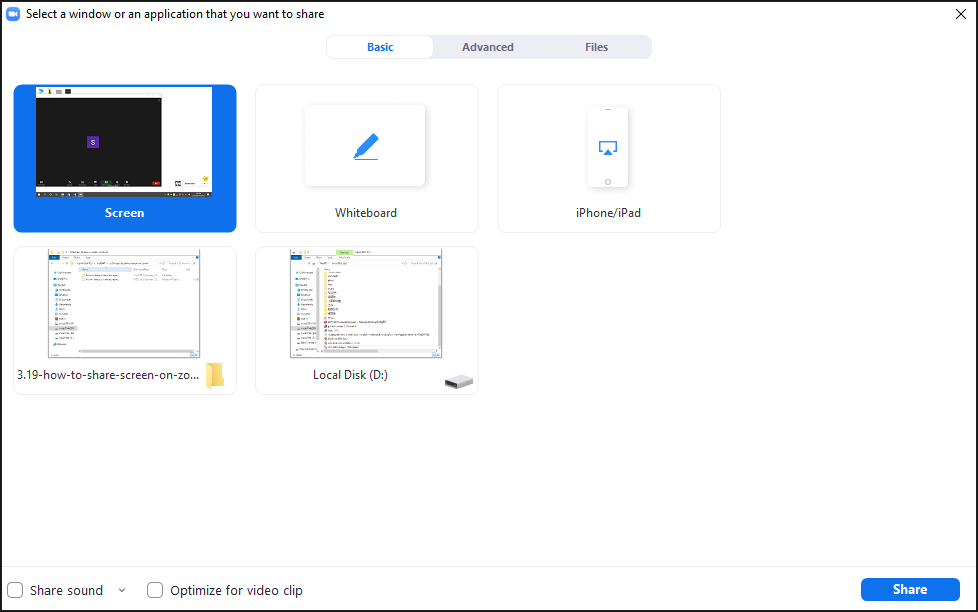Open the Advanced tab

488,47
